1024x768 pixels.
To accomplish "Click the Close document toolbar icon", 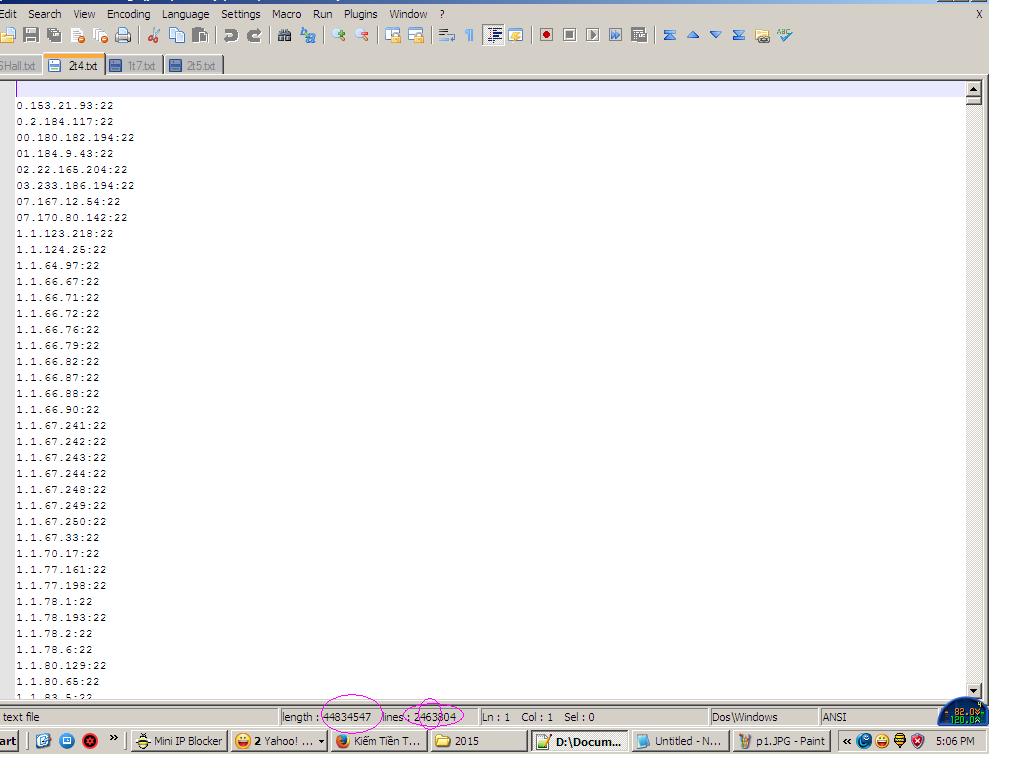I will [x=78, y=35].
